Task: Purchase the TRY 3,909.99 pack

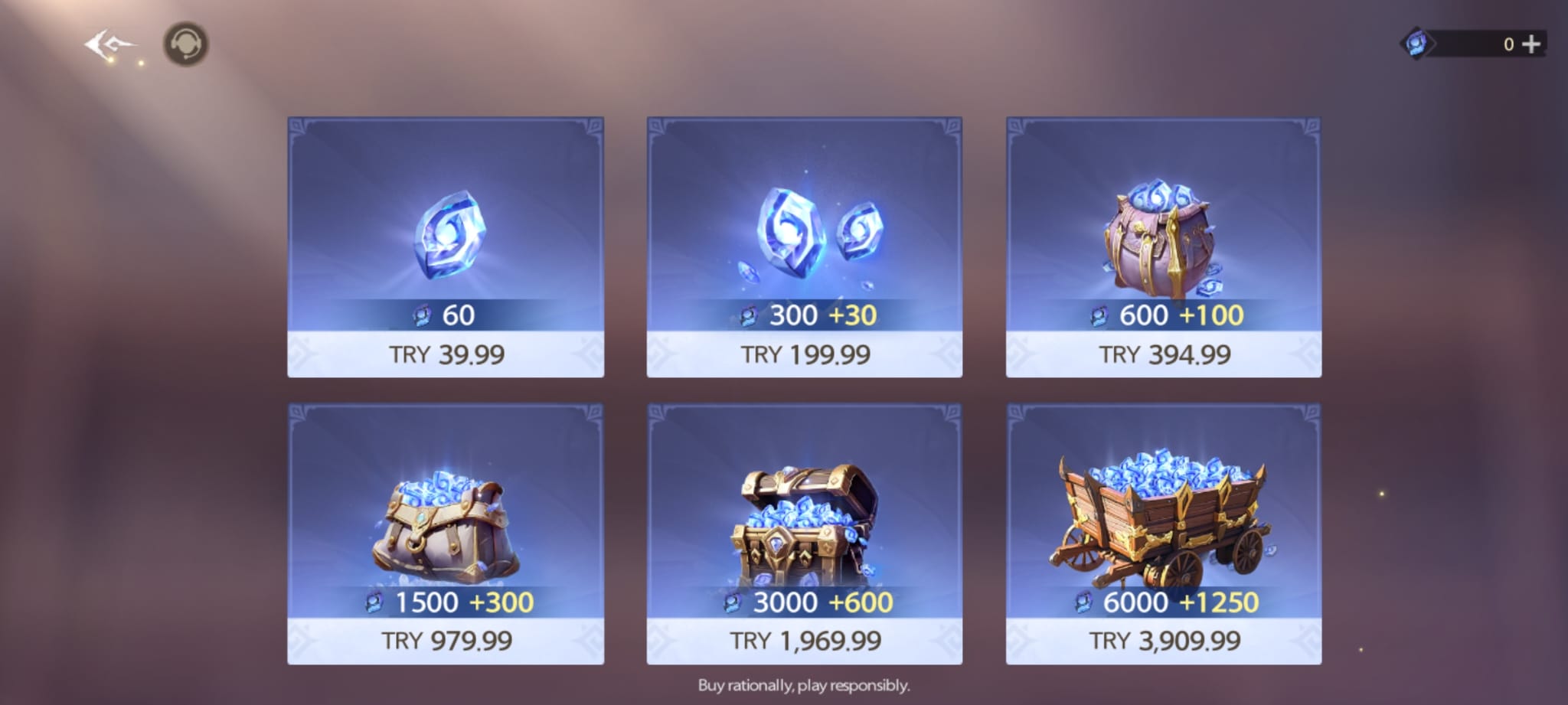Action: point(1164,641)
